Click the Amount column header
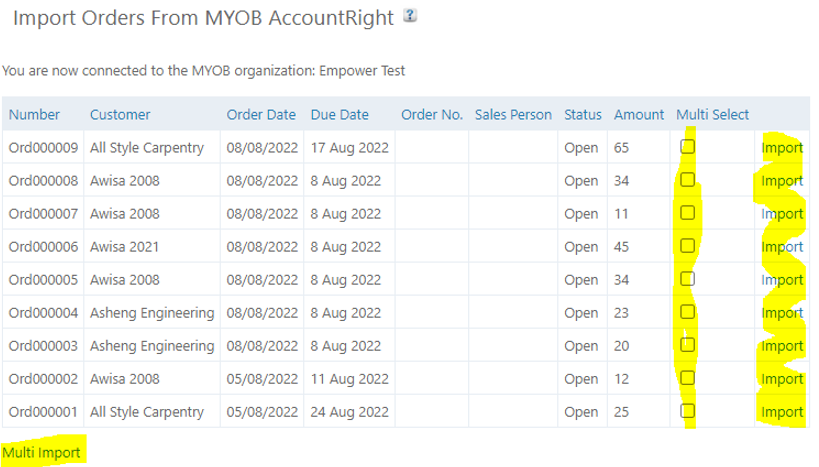This screenshot has height=467, width=819. (x=639, y=115)
